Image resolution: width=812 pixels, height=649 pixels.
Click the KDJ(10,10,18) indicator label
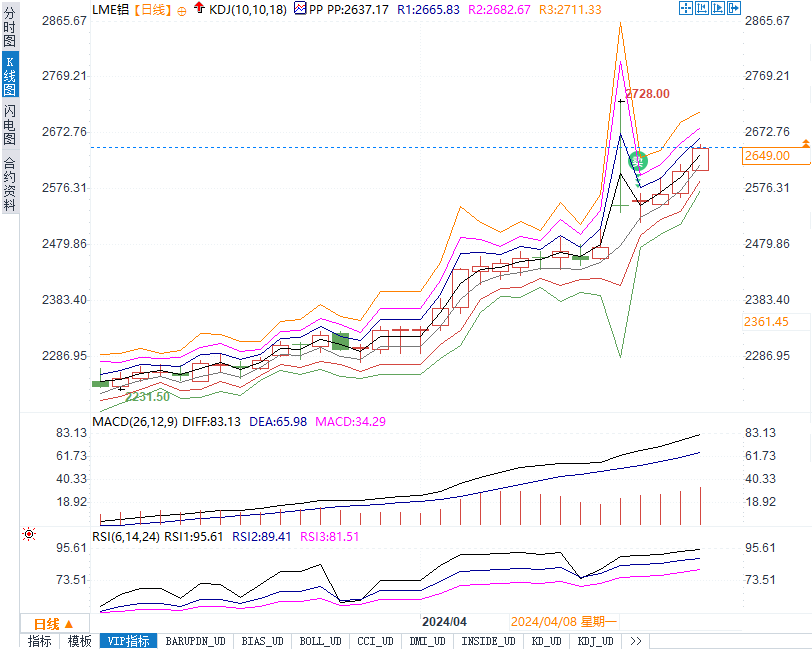click(248, 9)
